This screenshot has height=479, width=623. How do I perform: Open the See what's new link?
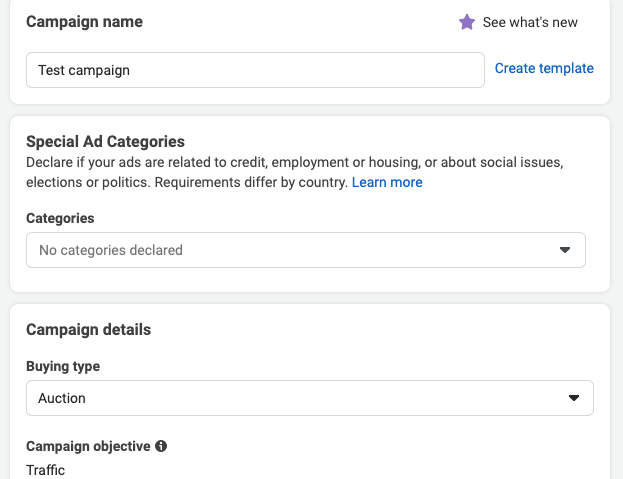(x=530, y=22)
